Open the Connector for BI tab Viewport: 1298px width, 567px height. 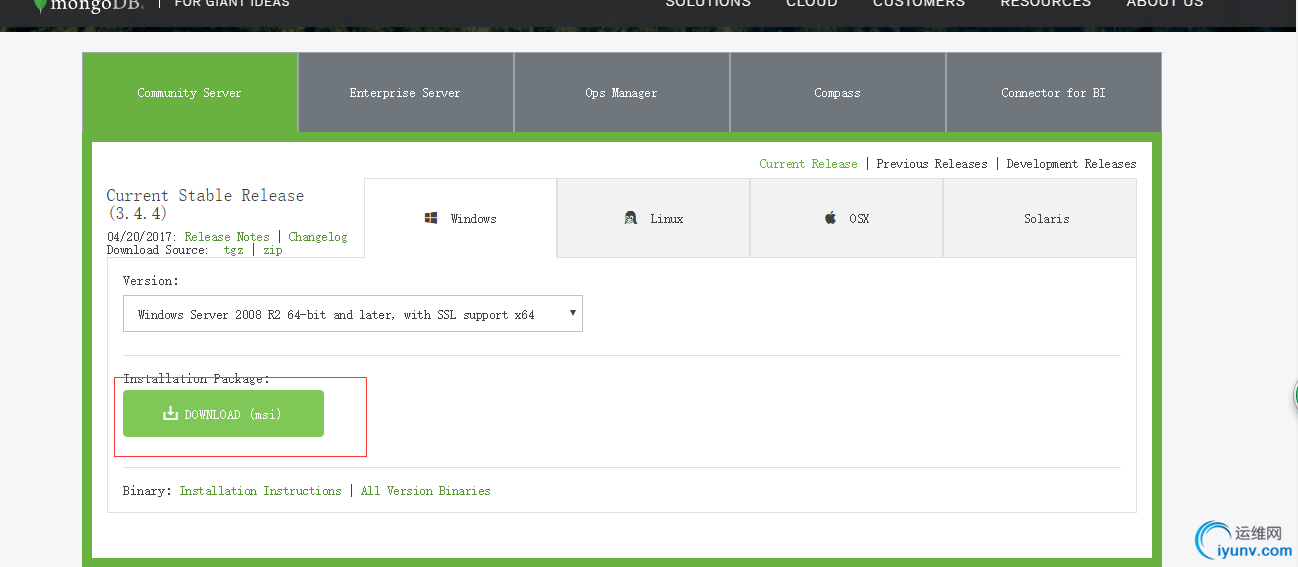click(x=1053, y=93)
